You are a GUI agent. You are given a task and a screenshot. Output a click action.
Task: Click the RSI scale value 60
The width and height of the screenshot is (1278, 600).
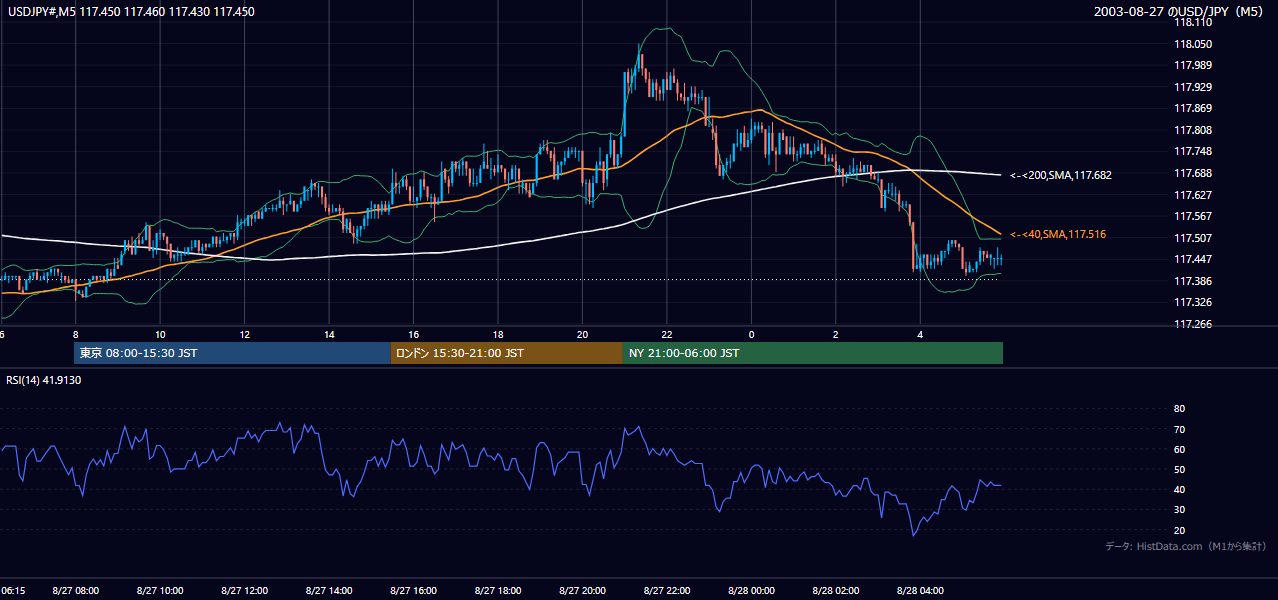1179,449
